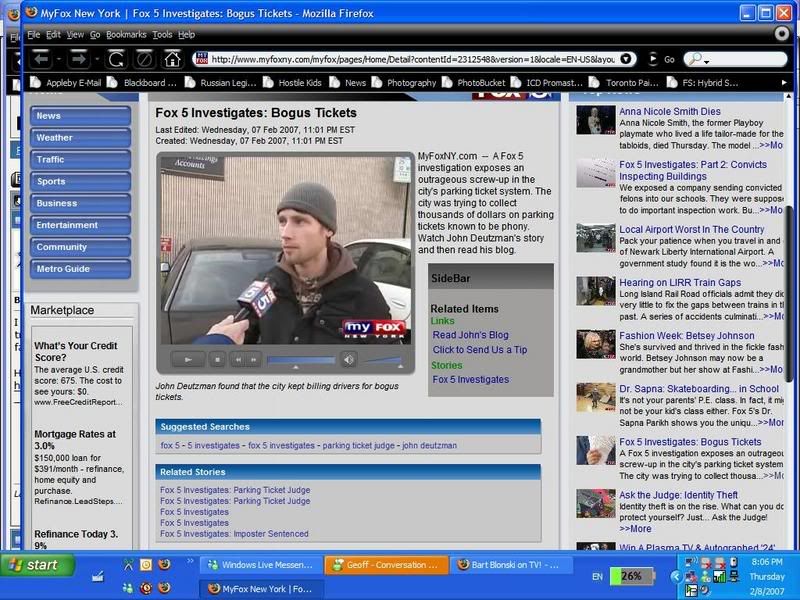This screenshot has height=600, width=800.
Task: Rewind the video
Action: click(238, 360)
